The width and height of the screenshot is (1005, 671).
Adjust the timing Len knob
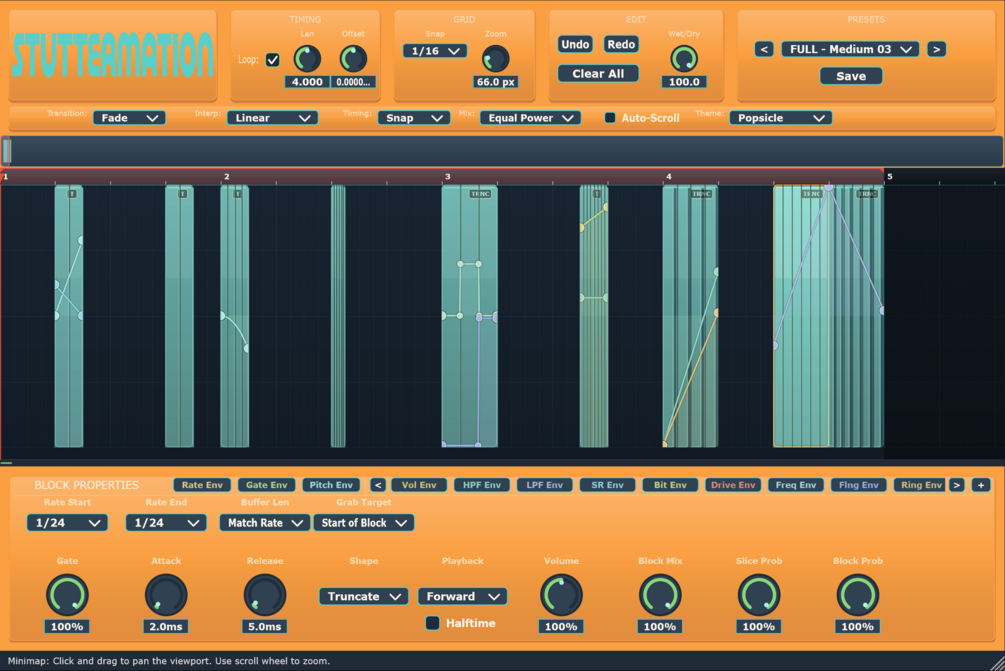pos(307,59)
